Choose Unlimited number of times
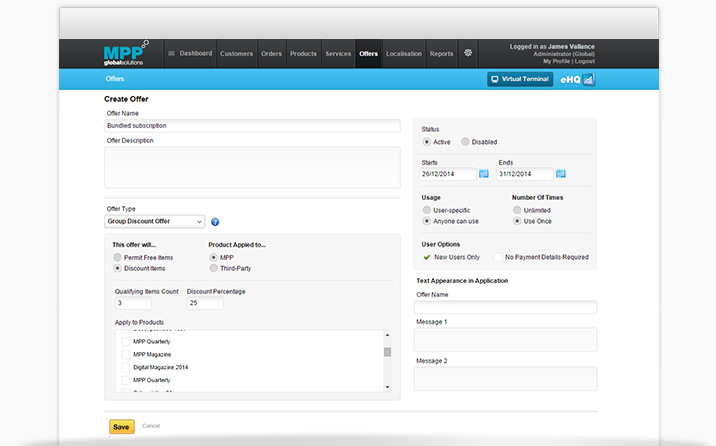The image size is (716, 446). pyautogui.click(x=517, y=210)
